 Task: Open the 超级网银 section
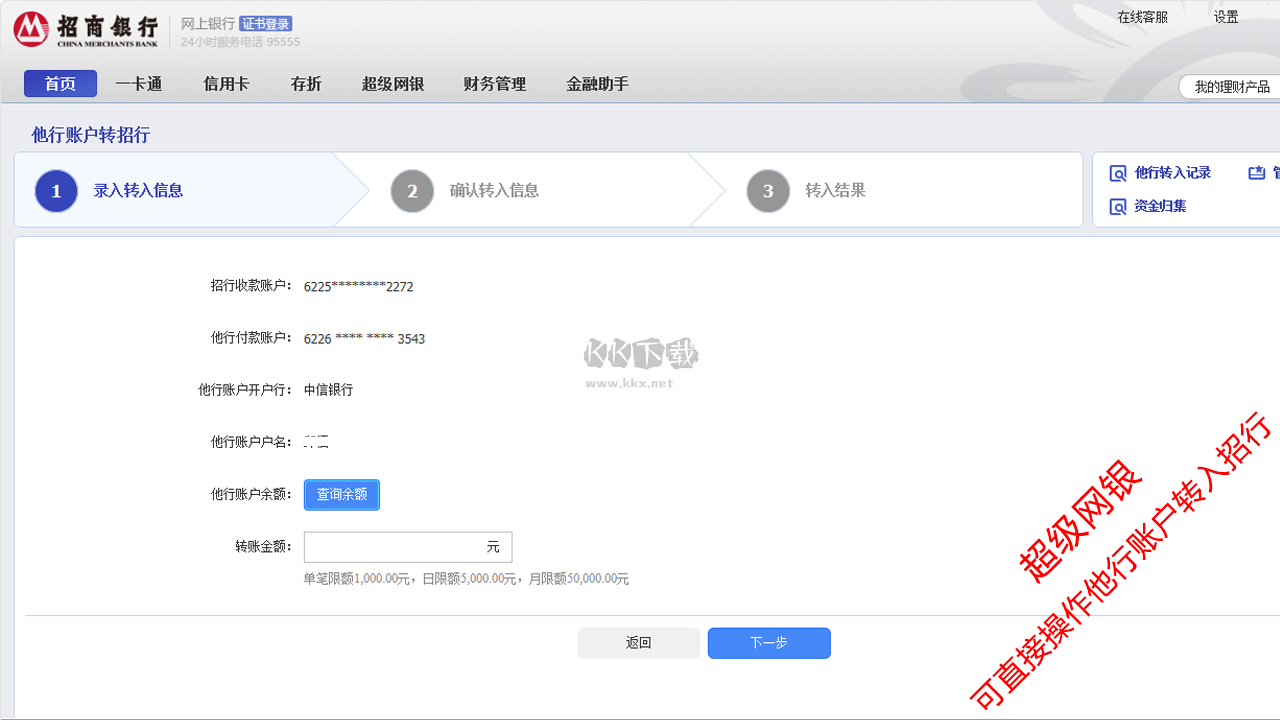(394, 84)
